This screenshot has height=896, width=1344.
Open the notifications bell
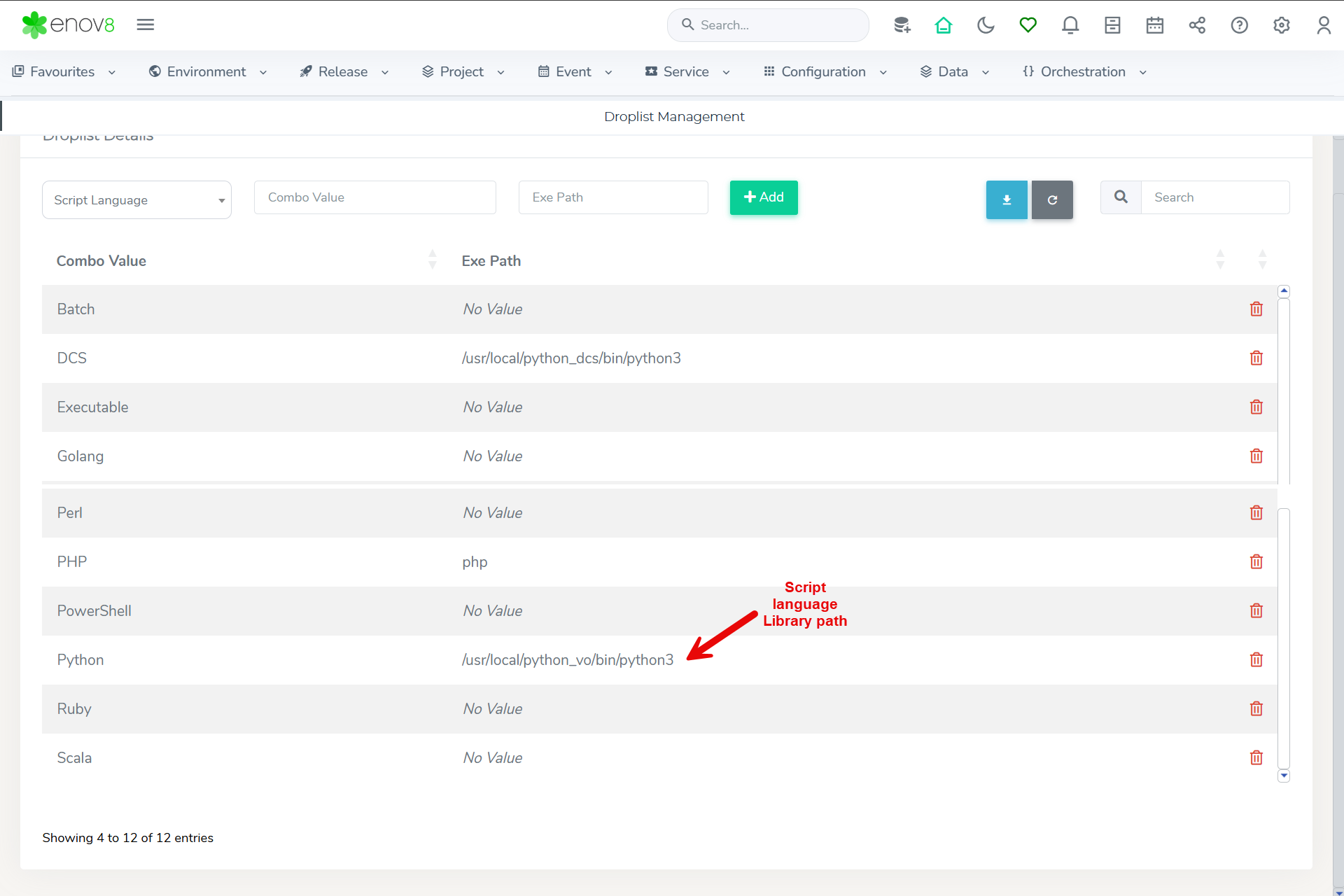[1070, 25]
